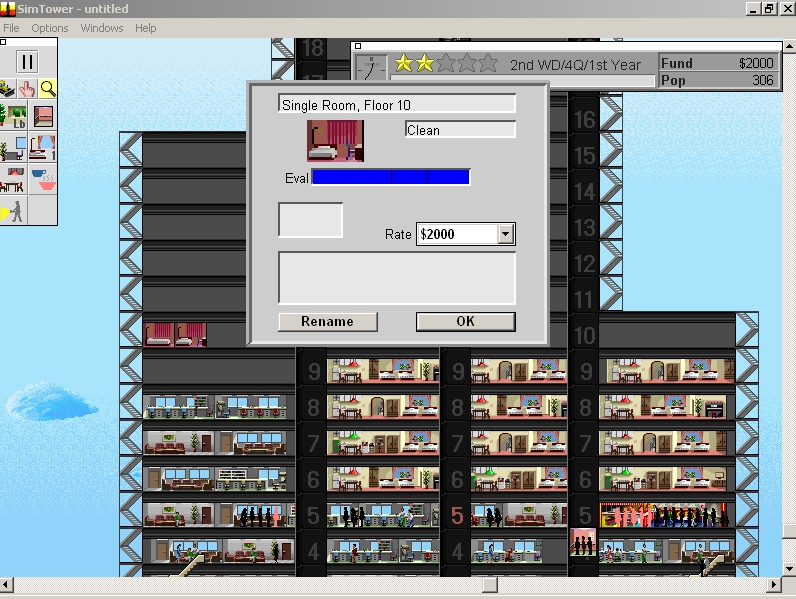Choose the fast food build tool
The image size is (796, 599).
pos(43,179)
